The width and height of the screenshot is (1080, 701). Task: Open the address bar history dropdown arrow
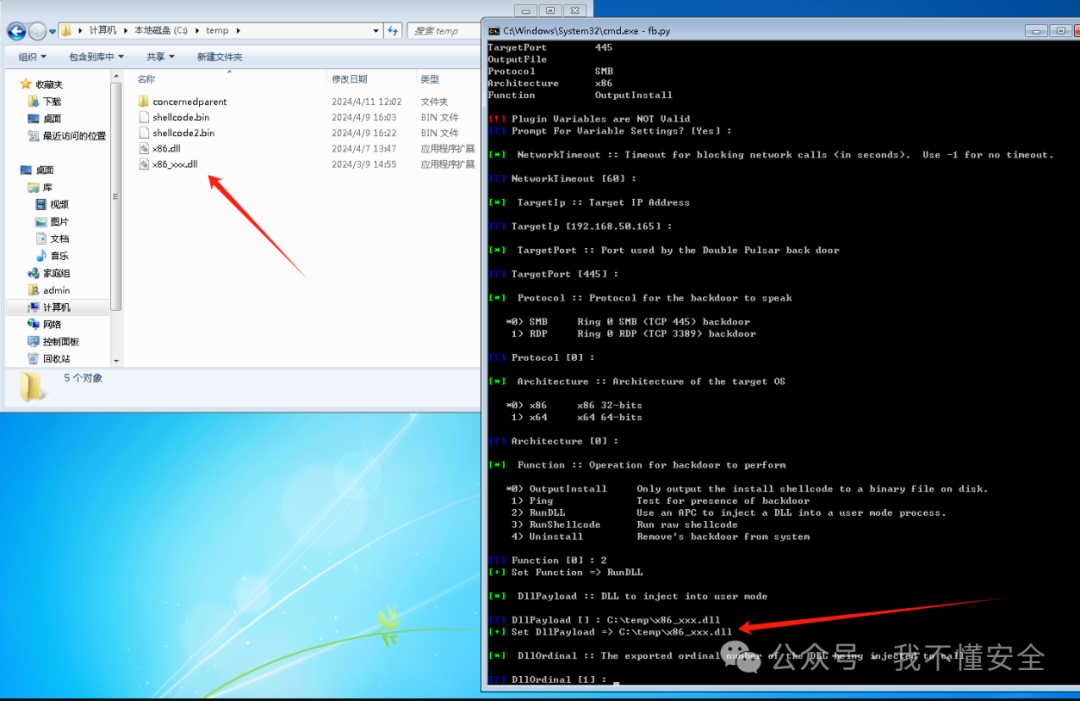[x=375, y=30]
